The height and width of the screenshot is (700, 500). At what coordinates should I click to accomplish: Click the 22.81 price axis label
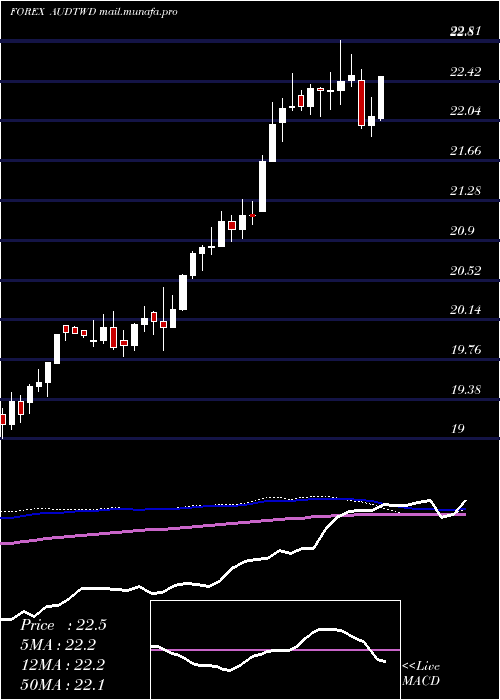pos(465,32)
